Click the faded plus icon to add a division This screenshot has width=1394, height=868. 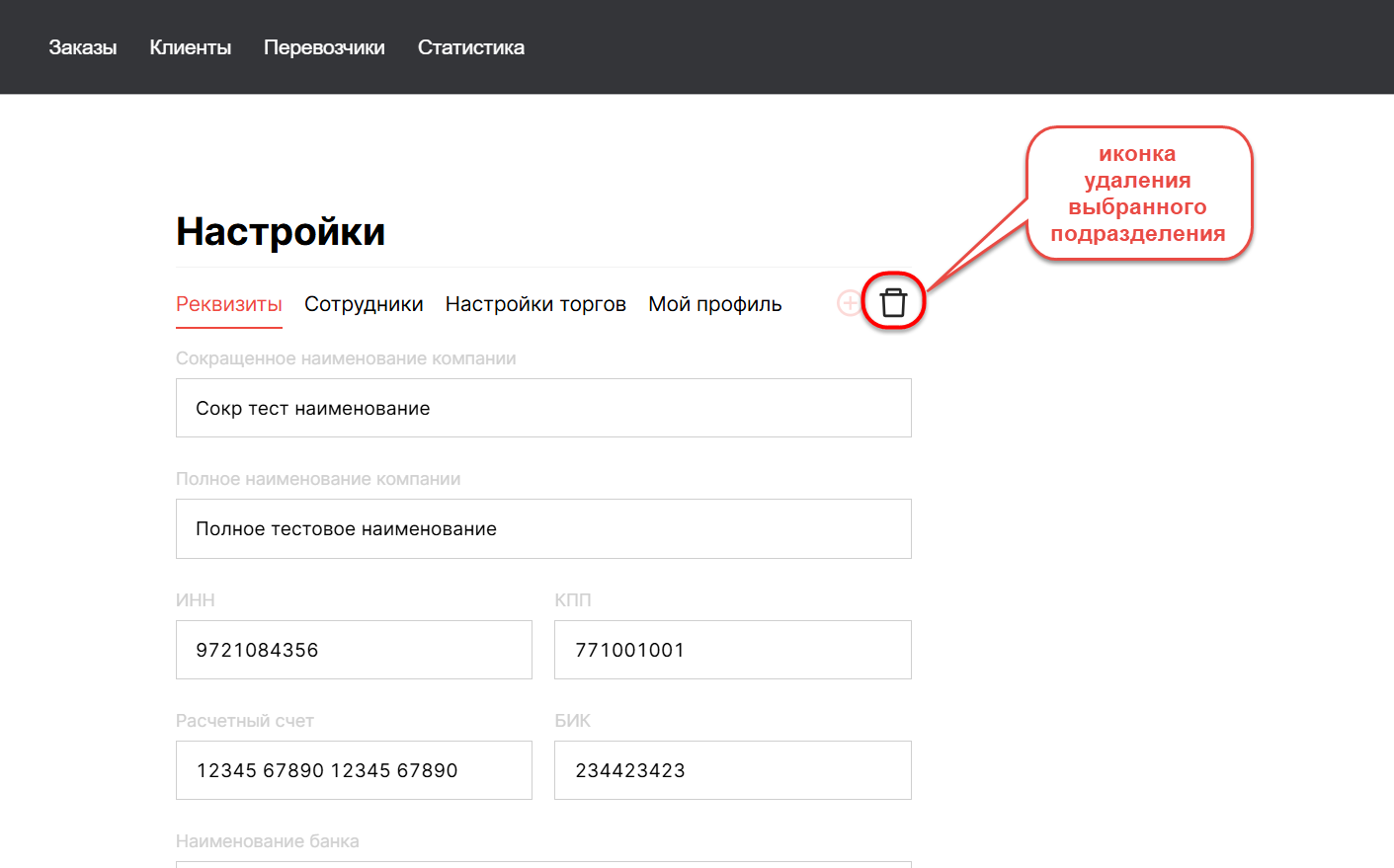pos(849,303)
